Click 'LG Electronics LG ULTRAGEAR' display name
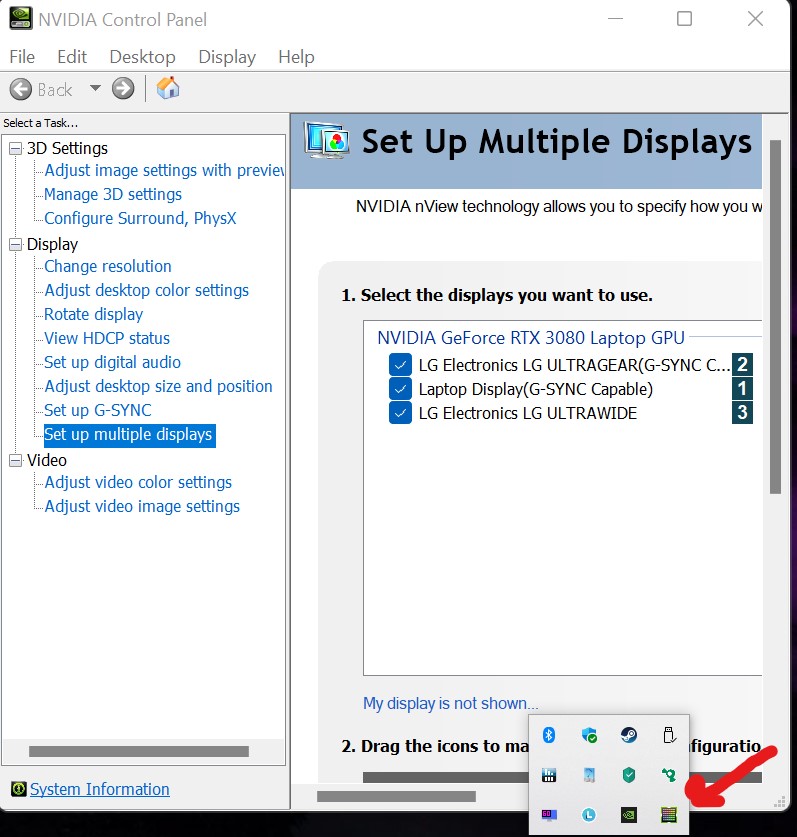The width and height of the screenshot is (797, 837). coord(574,365)
